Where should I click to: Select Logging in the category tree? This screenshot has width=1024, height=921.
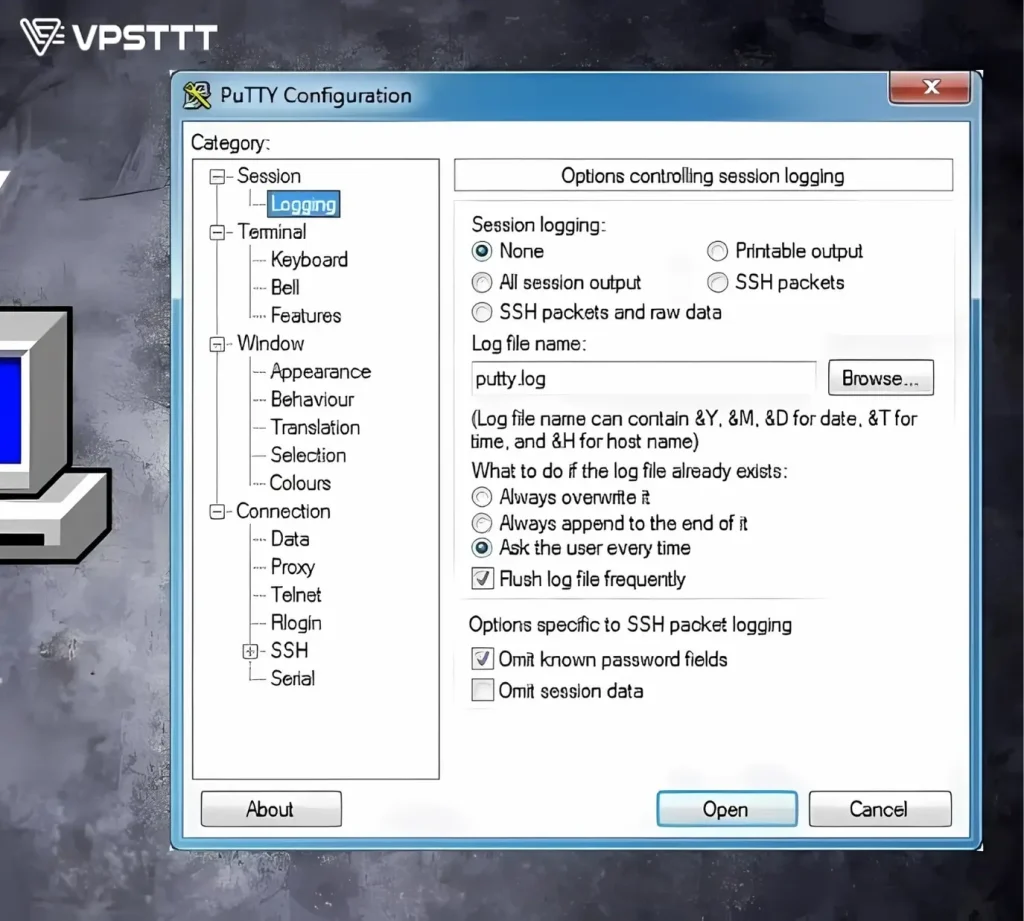pyautogui.click(x=304, y=204)
